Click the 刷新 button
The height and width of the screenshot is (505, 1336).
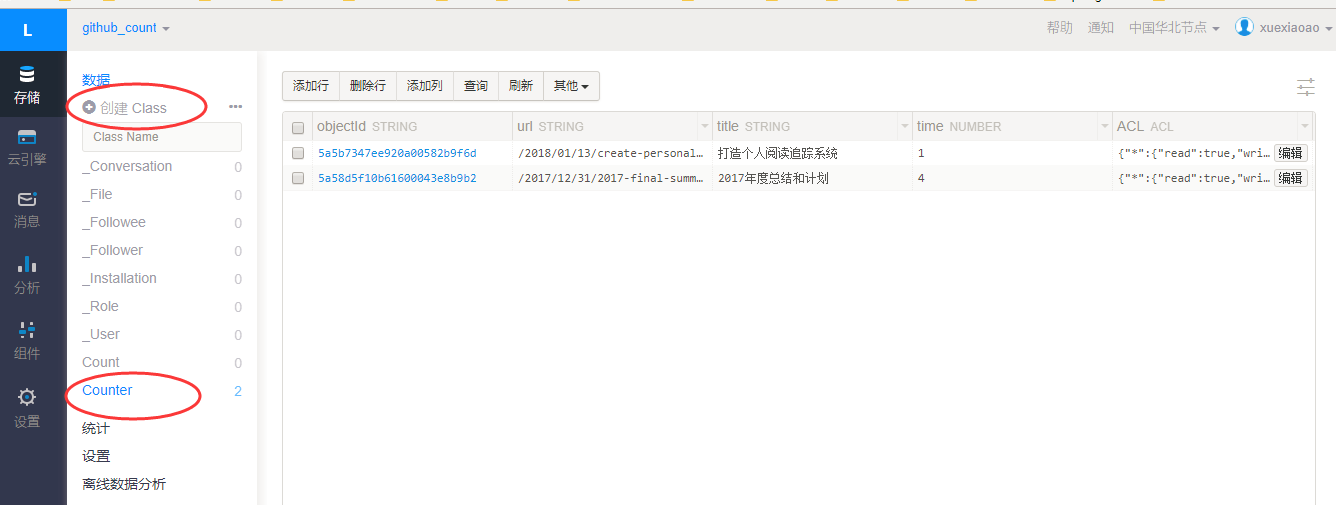(x=521, y=86)
